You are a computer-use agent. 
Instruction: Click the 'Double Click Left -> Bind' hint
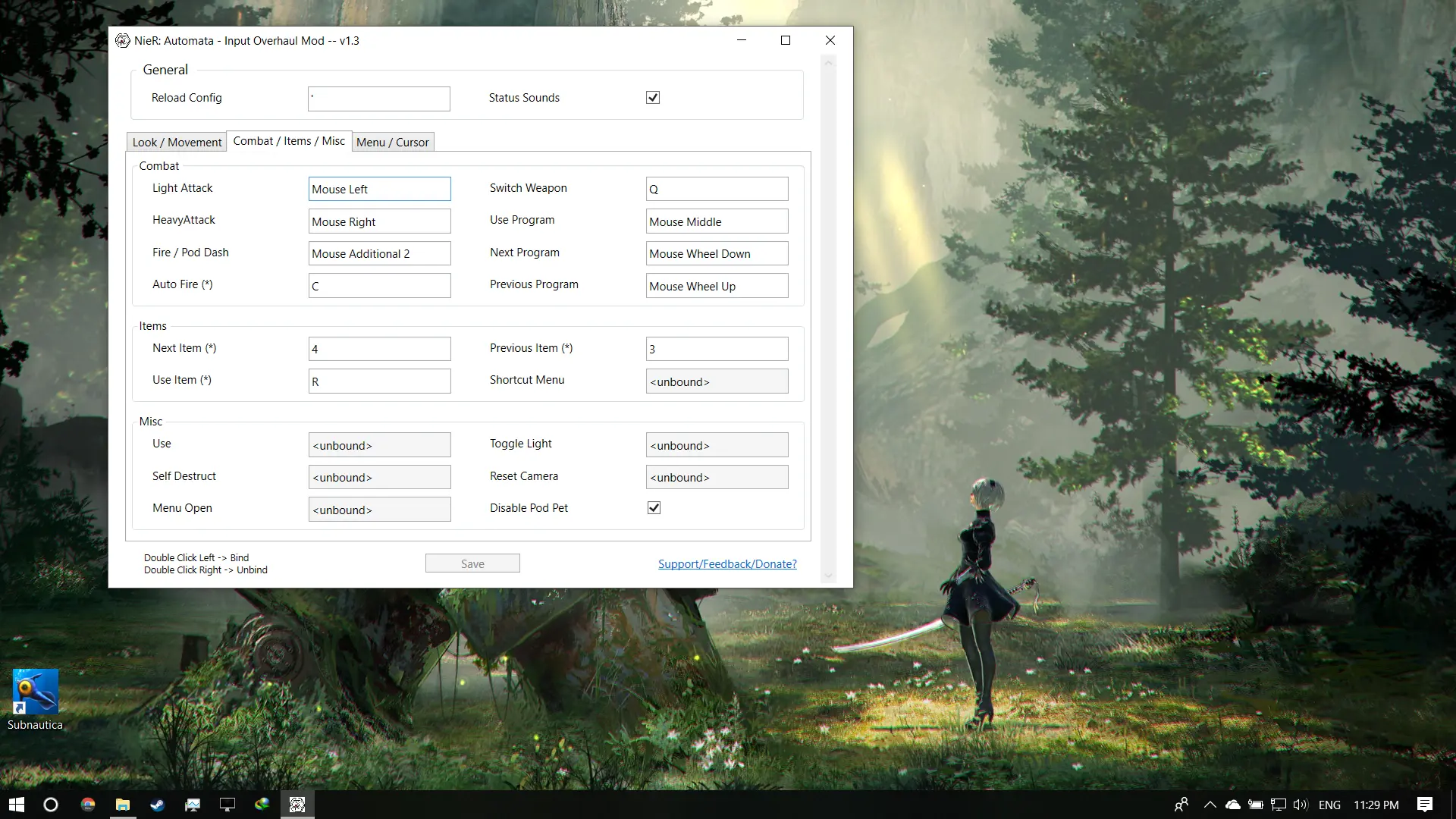coord(196,557)
